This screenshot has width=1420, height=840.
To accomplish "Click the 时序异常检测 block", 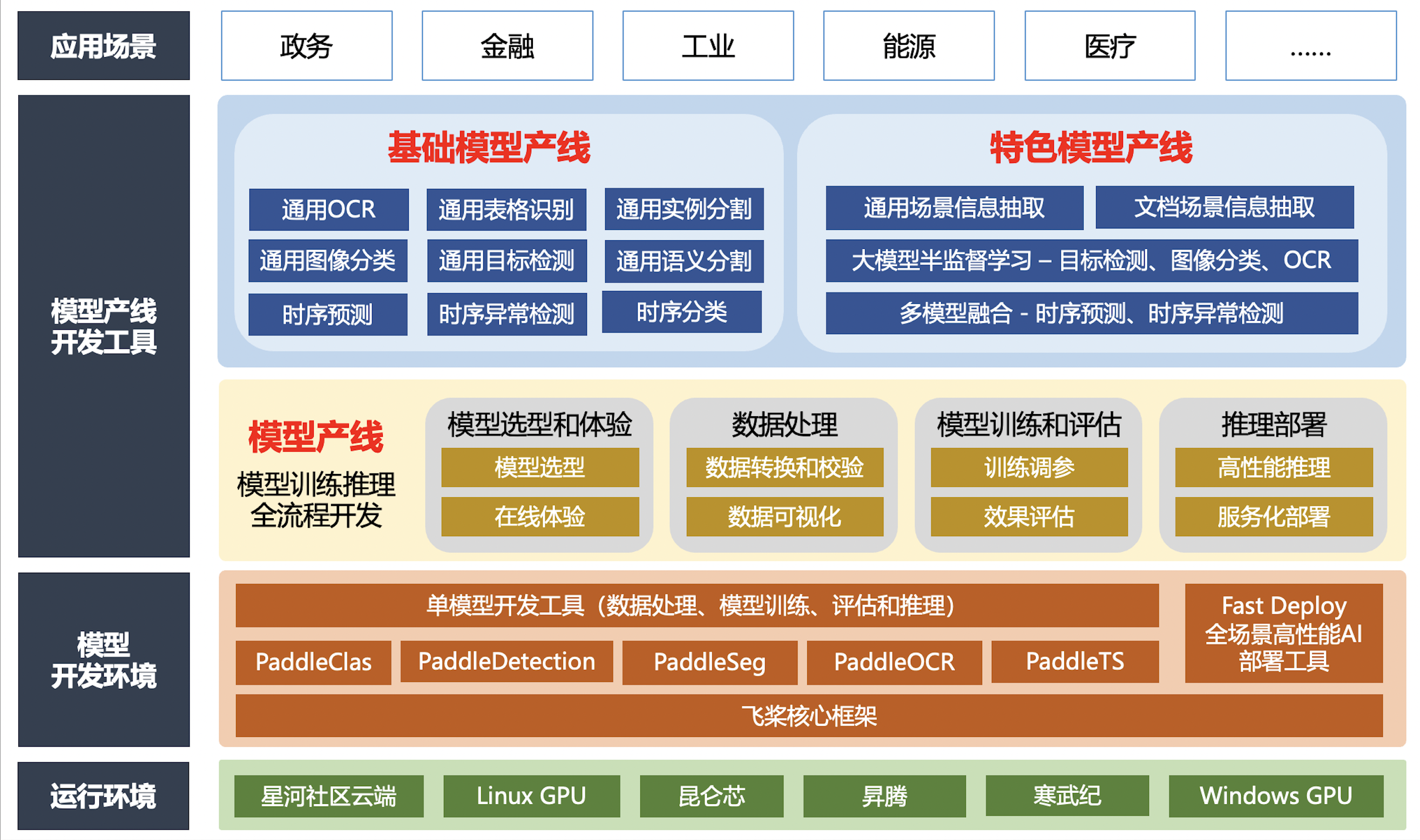I will (x=507, y=314).
